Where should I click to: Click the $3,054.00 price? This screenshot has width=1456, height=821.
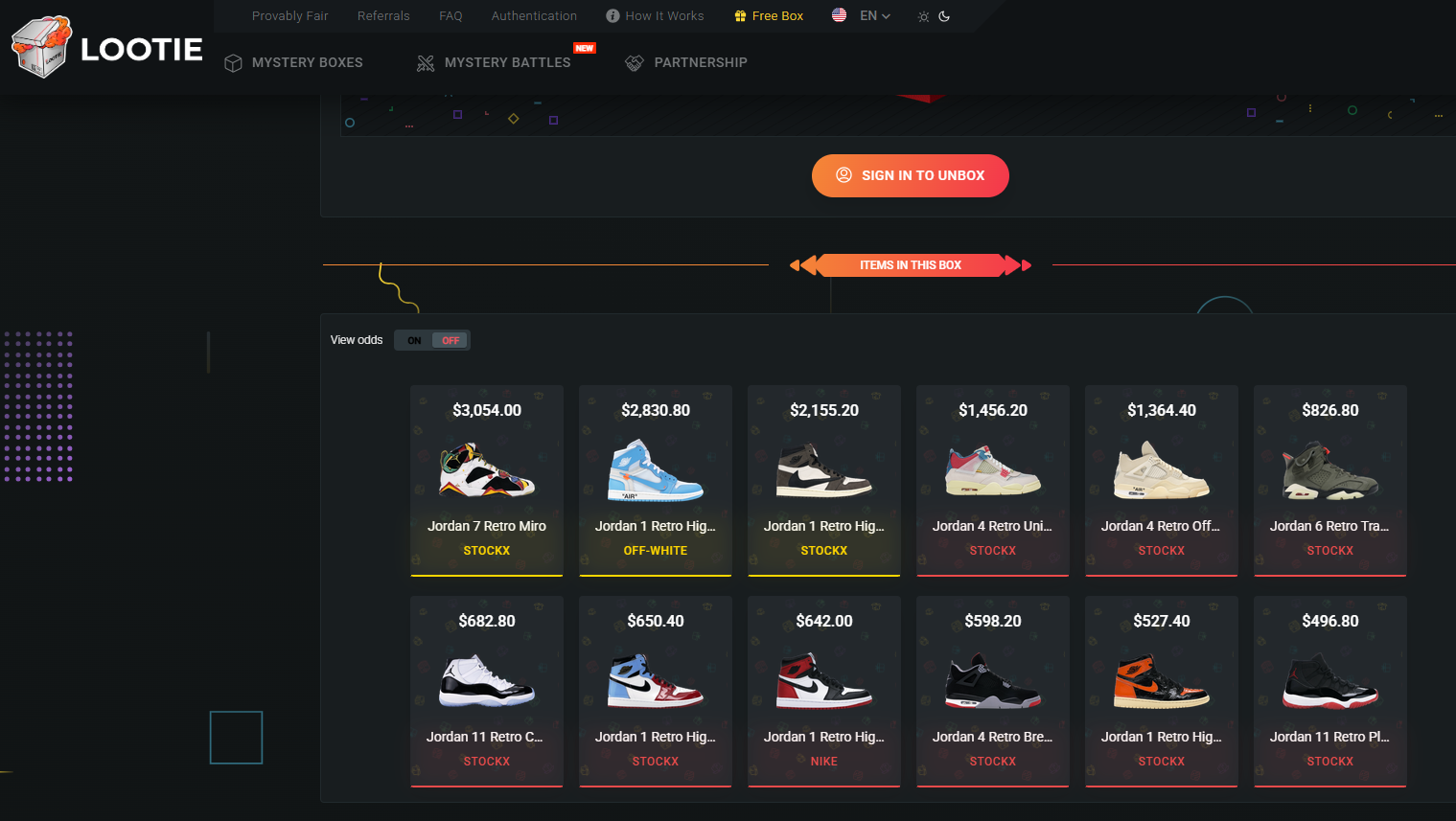pyautogui.click(x=487, y=410)
